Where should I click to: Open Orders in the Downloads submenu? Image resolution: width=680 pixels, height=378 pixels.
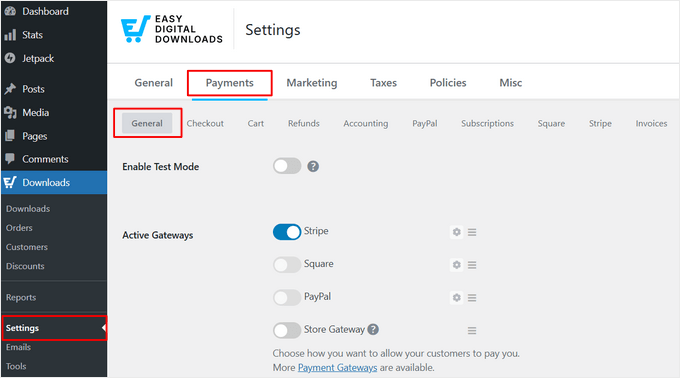pos(19,228)
